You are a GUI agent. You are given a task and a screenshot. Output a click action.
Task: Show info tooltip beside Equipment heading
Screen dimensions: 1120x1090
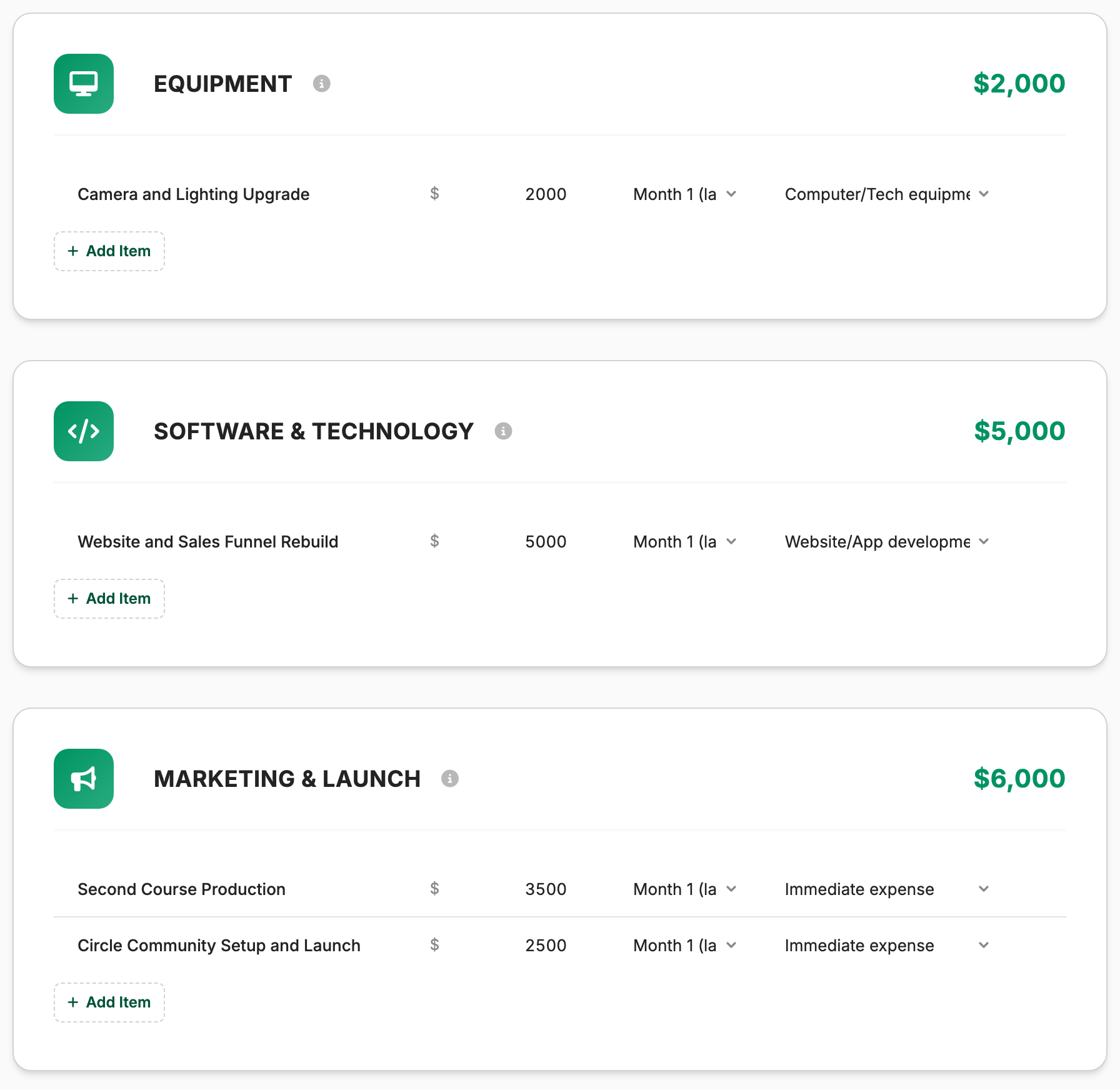point(322,84)
